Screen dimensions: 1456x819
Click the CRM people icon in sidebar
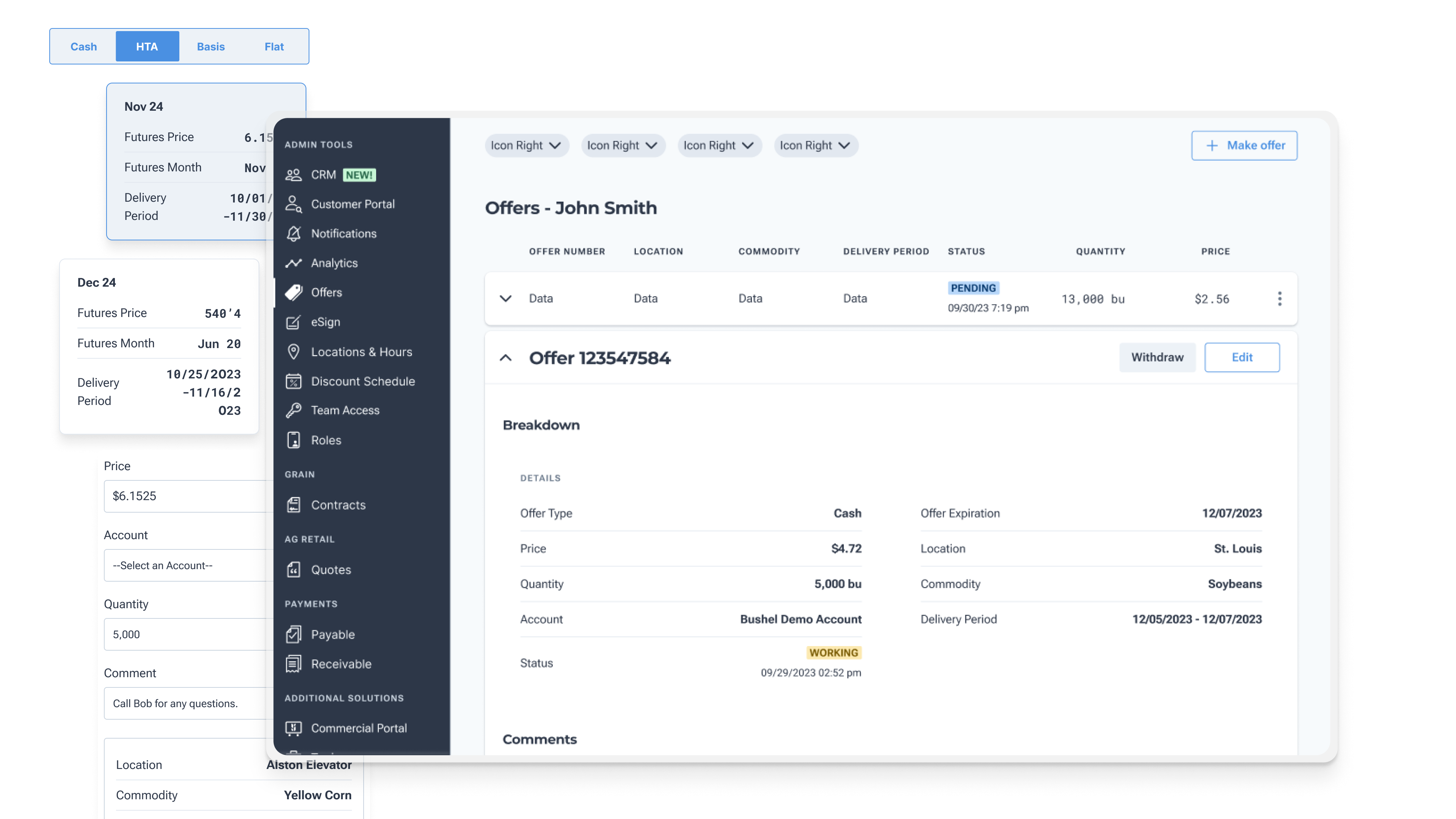(x=293, y=175)
